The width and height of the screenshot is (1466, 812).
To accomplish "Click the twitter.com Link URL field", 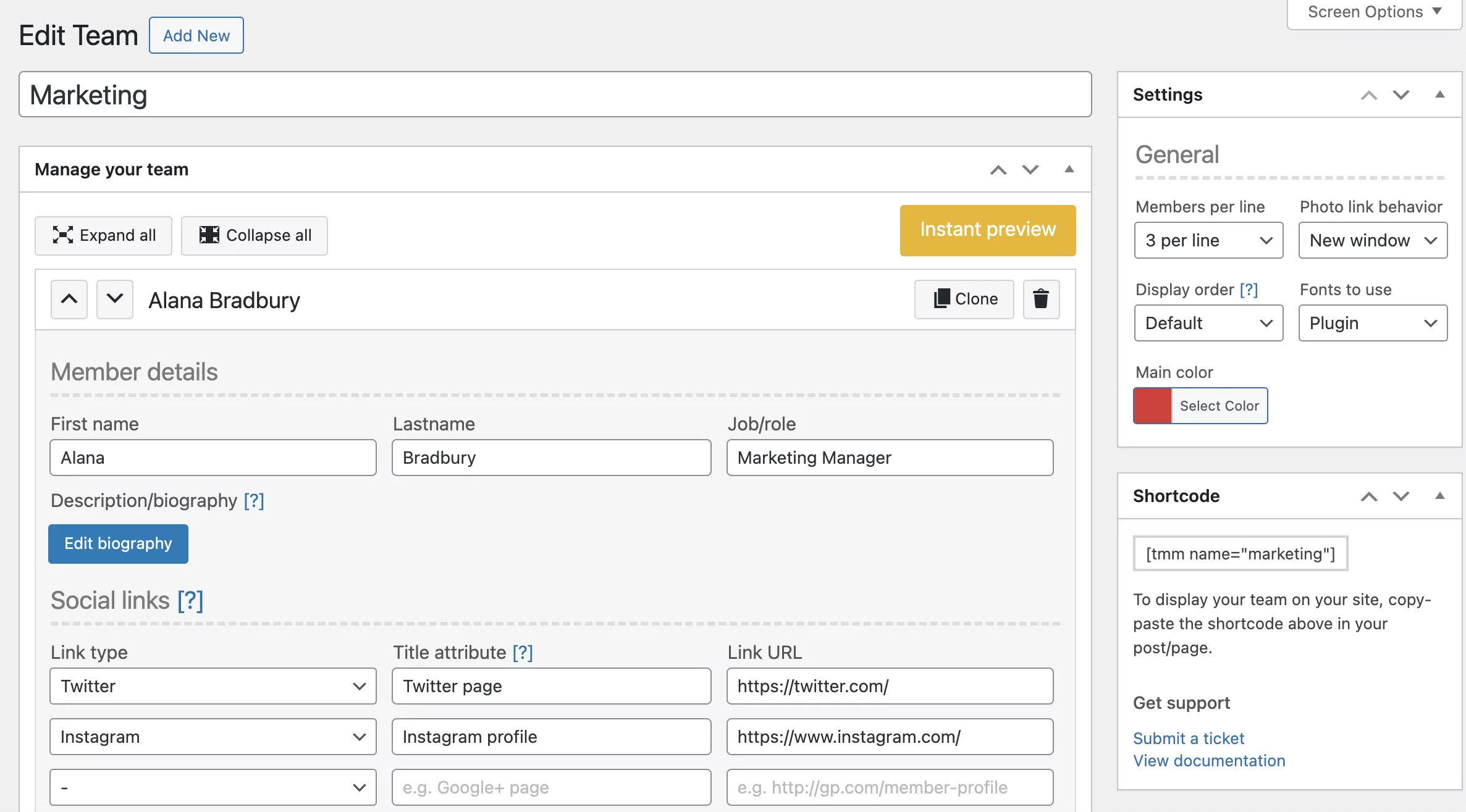I will point(890,686).
